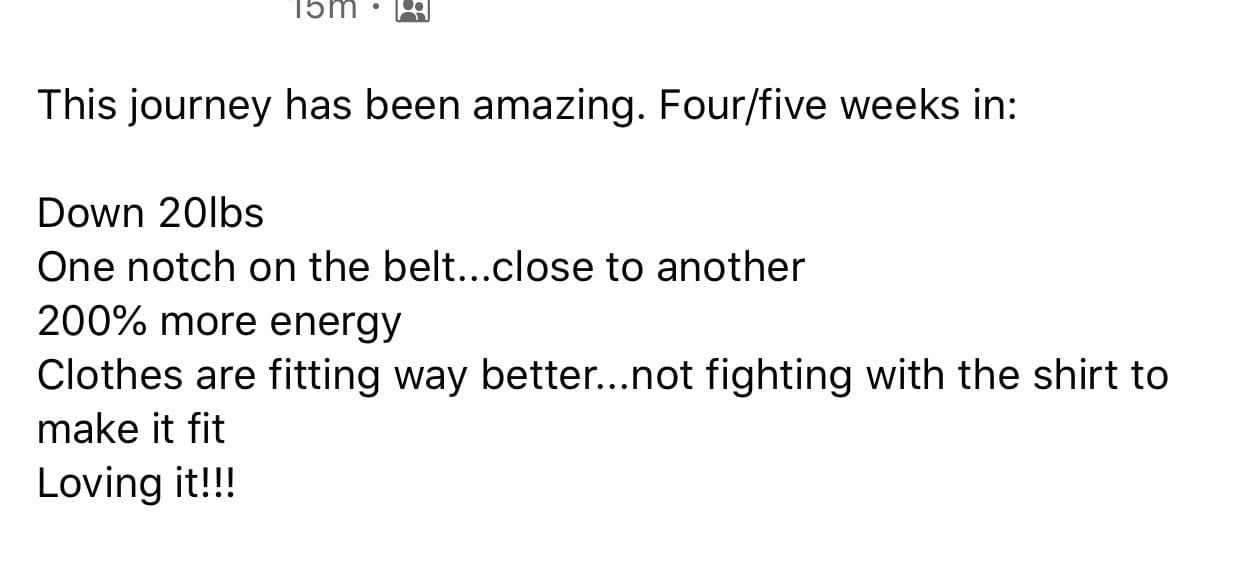Select the 'Down 20lbs' line
Image resolution: width=1242 pixels, height=563 pixels.
pyautogui.click(x=151, y=213)
